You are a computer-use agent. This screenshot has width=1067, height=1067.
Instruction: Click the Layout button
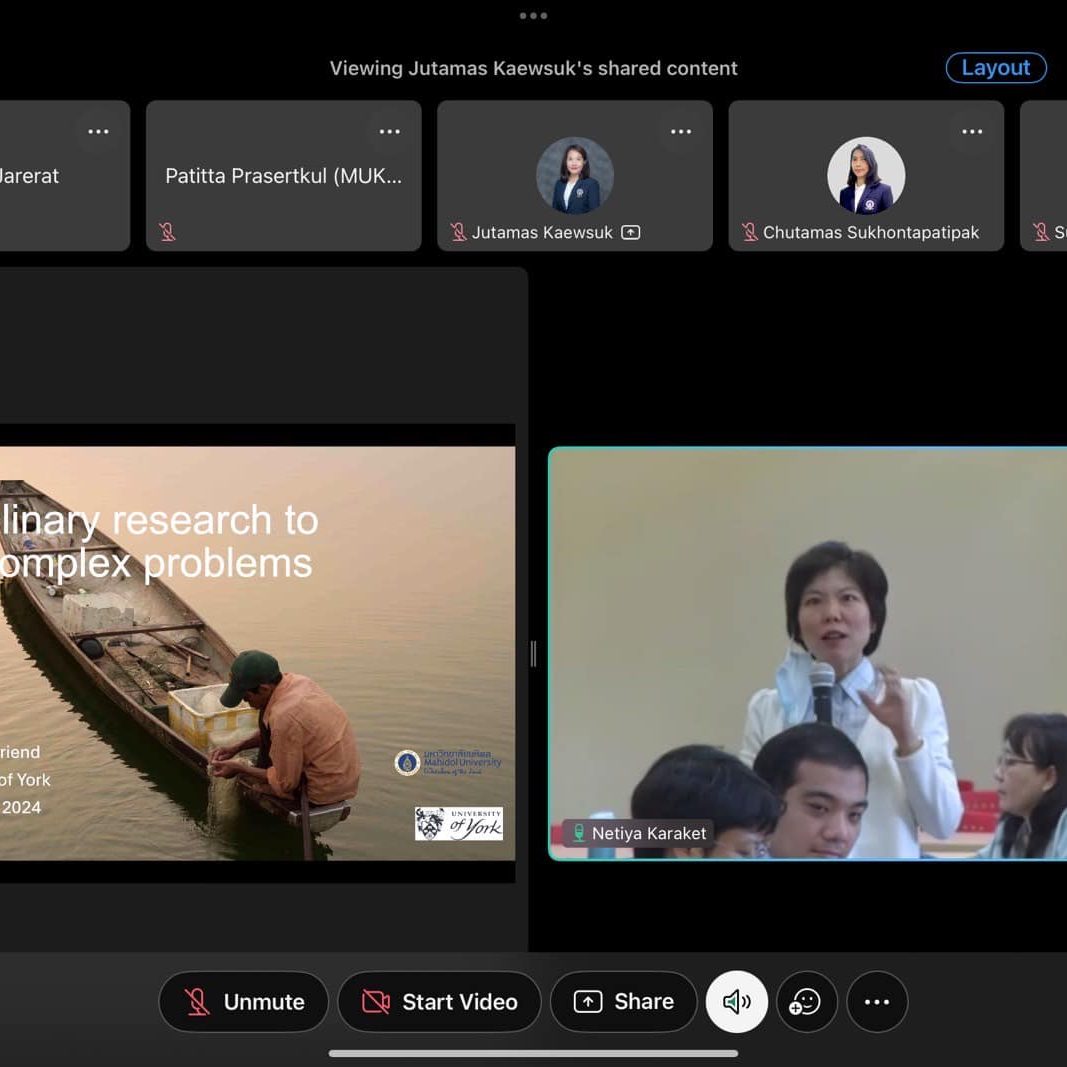coord(995,68)
